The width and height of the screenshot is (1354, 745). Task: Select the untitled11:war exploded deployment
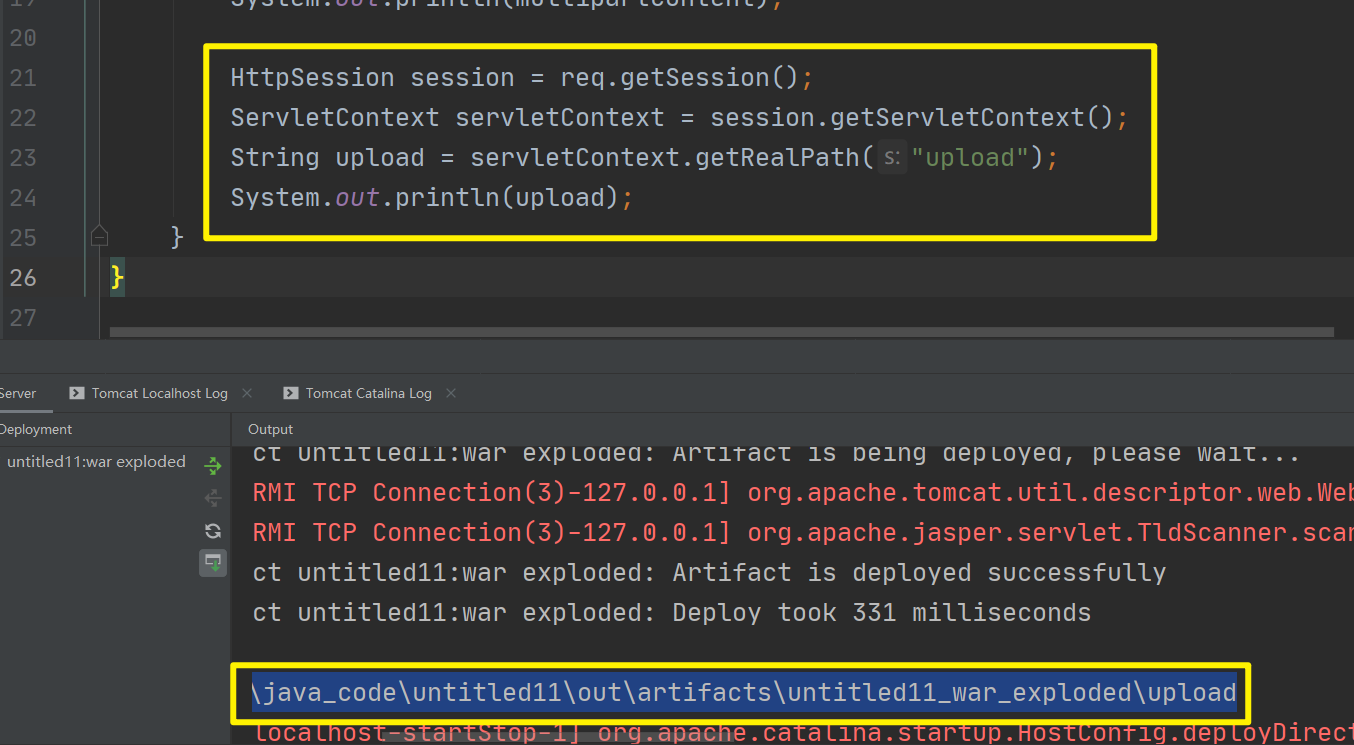pos(96,462)
